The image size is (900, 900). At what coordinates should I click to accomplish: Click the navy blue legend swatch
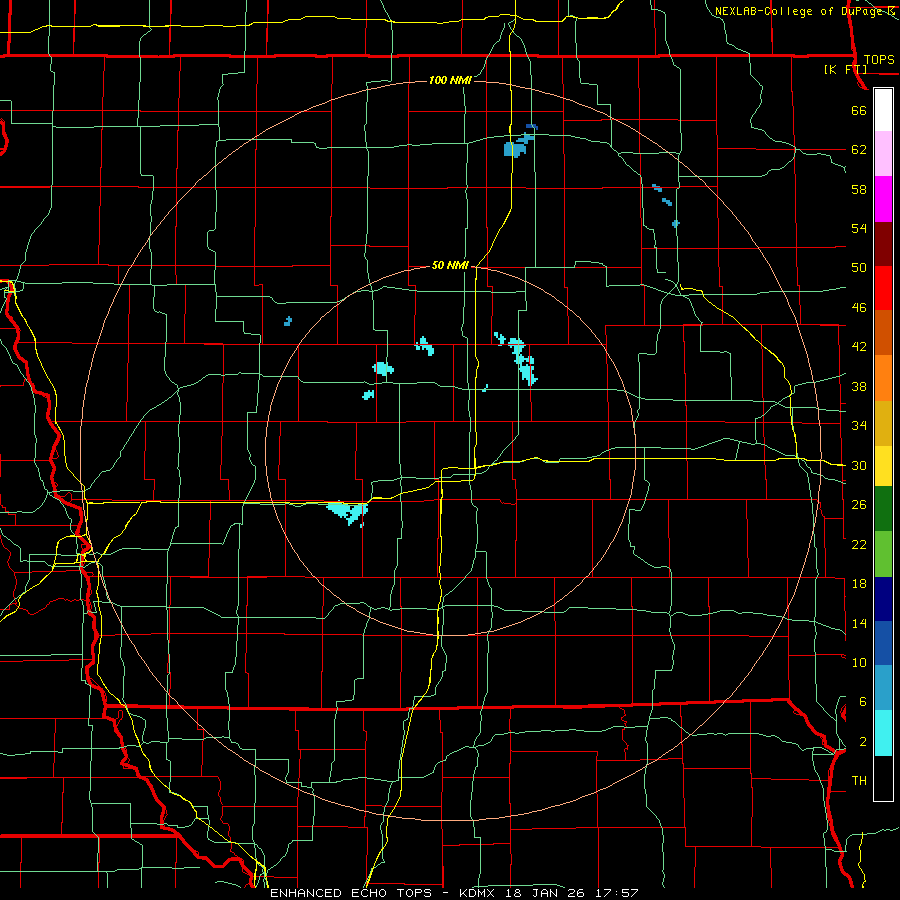(x=883, y=599)
